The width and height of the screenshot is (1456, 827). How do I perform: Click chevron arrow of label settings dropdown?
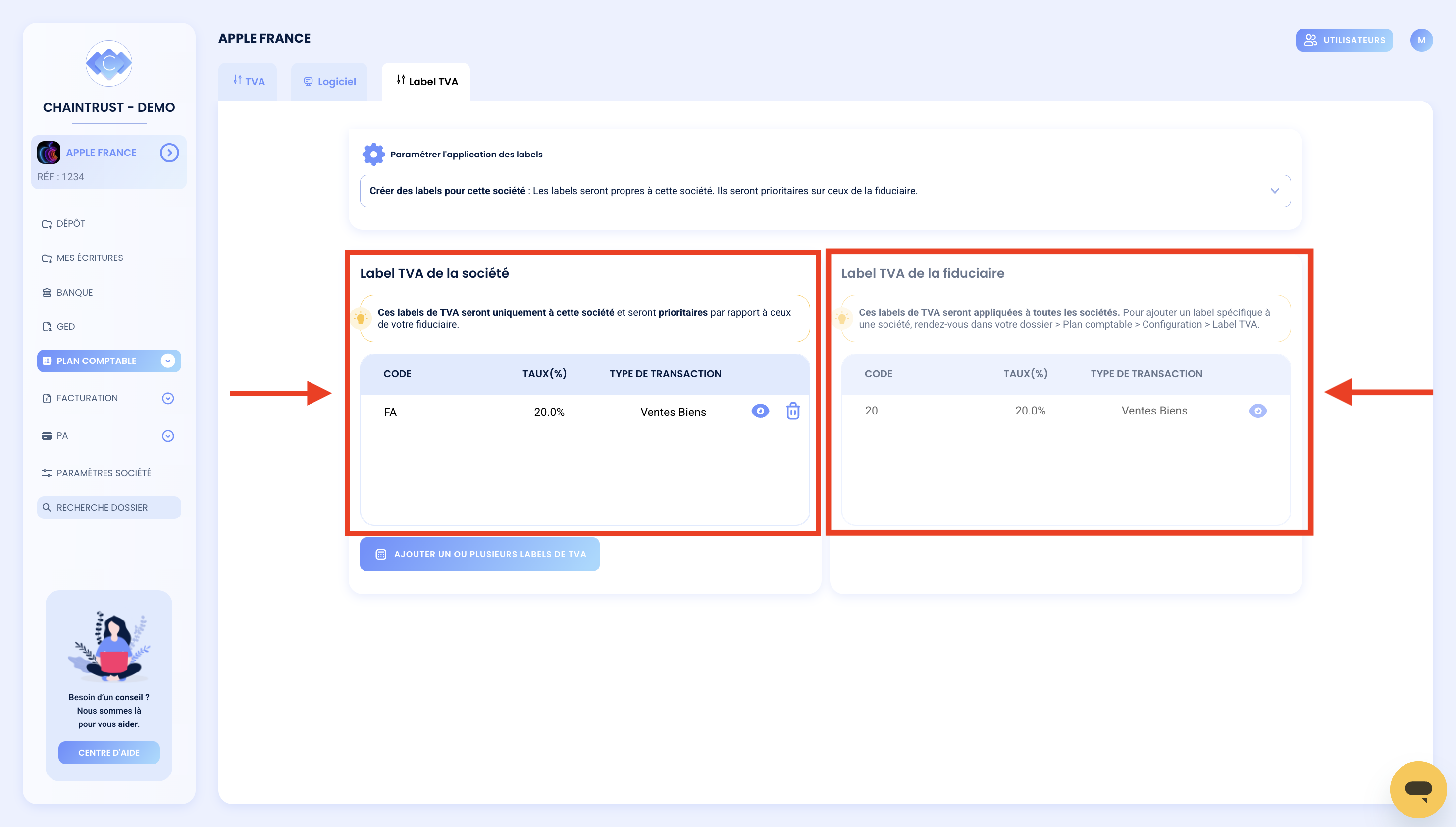1275,191
